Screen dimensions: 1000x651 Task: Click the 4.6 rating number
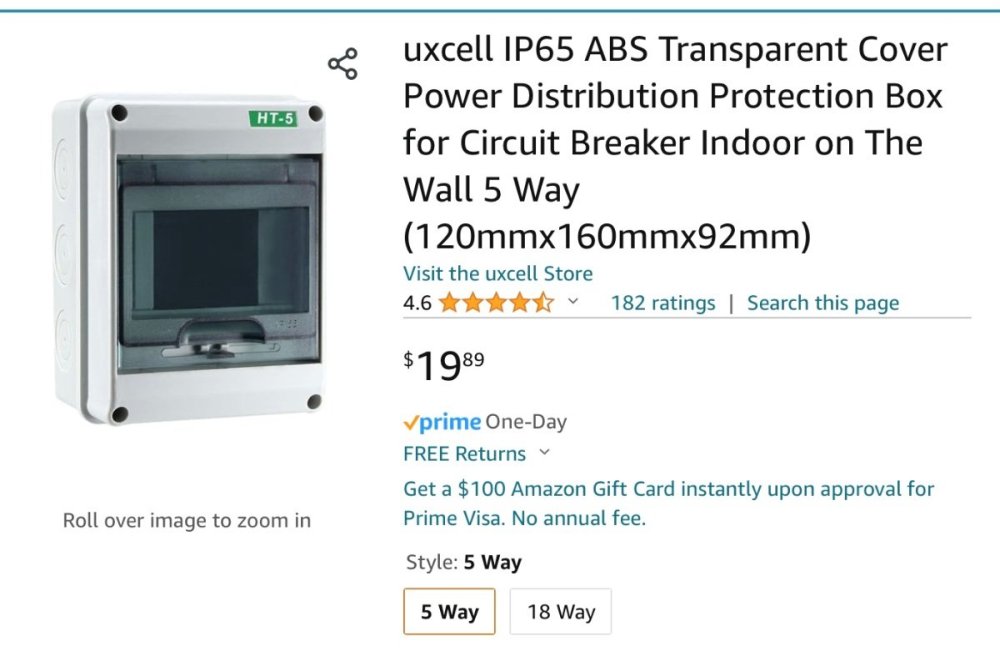417,303
